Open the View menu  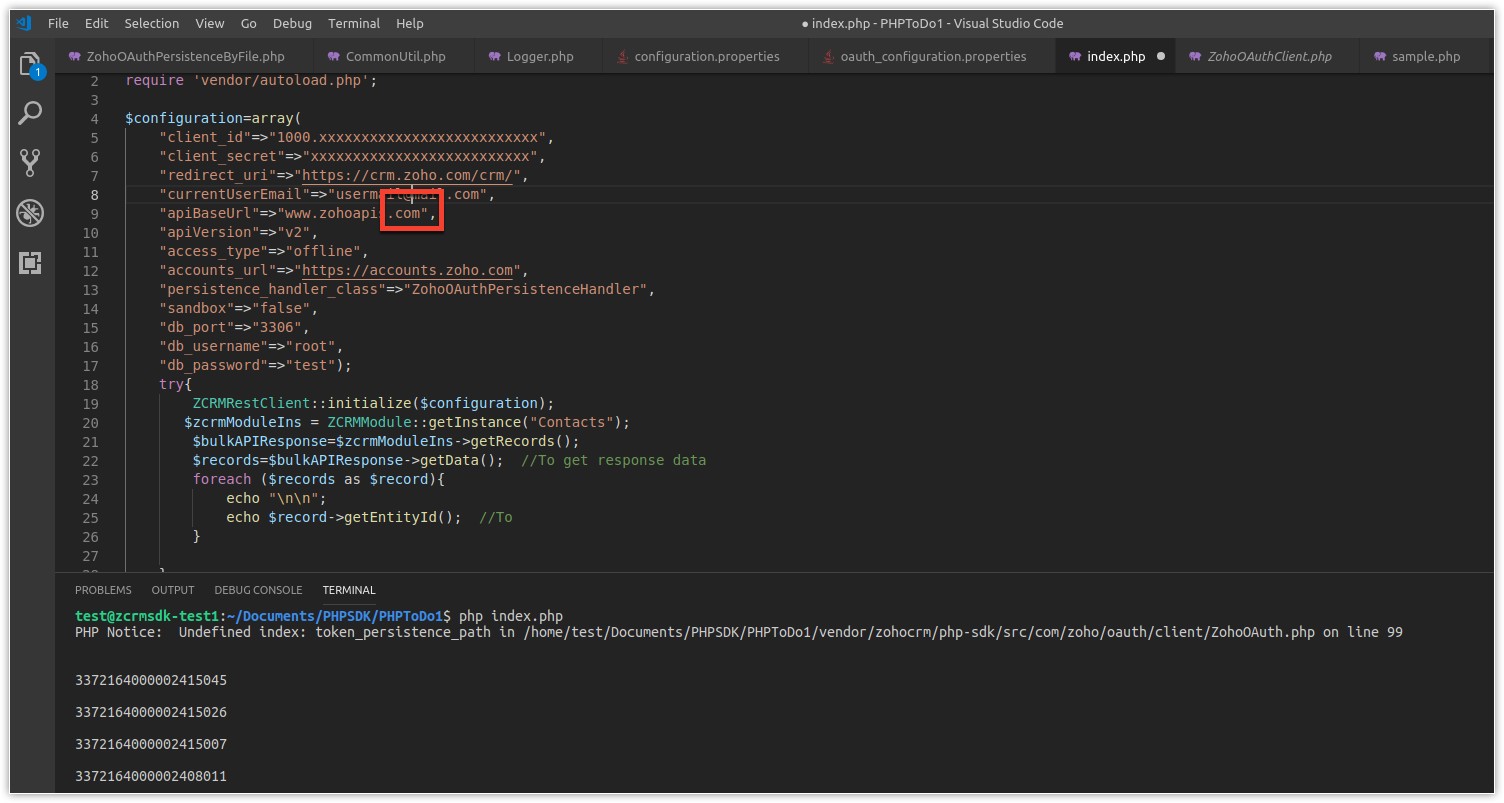pos(210,23)
